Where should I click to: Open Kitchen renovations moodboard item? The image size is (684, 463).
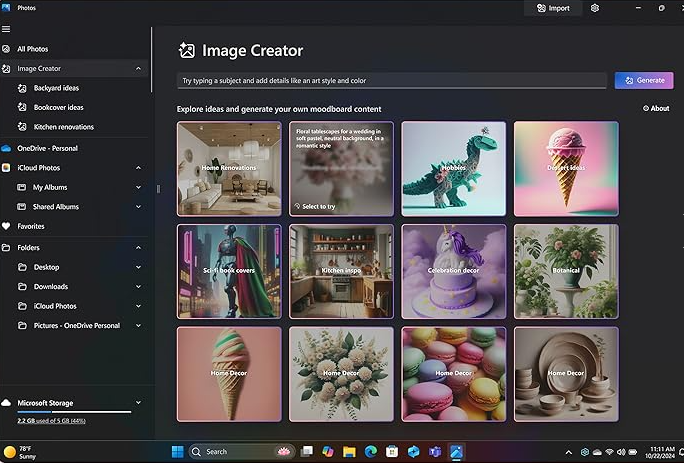click(63, 127)
